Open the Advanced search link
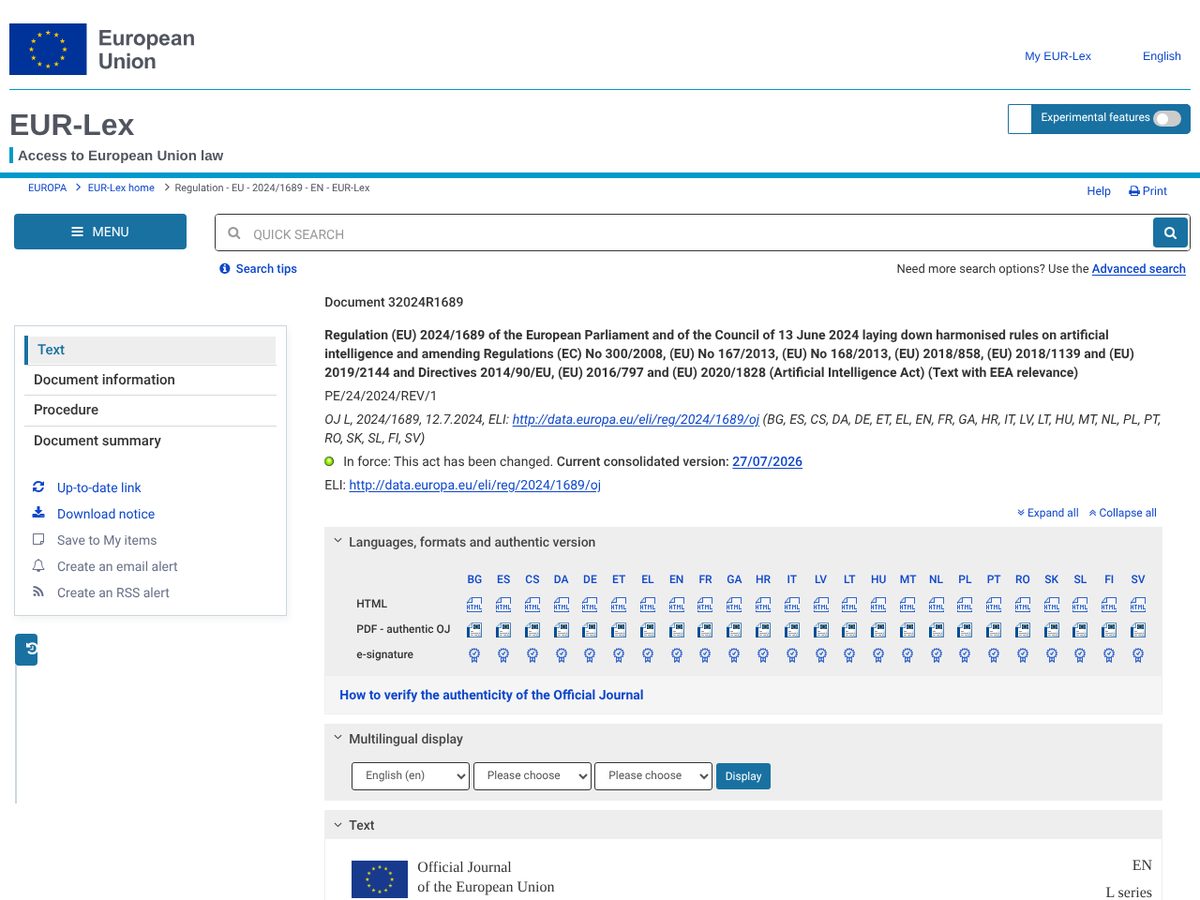The width and height of the screenshot is (1200, 900). 1138,269
